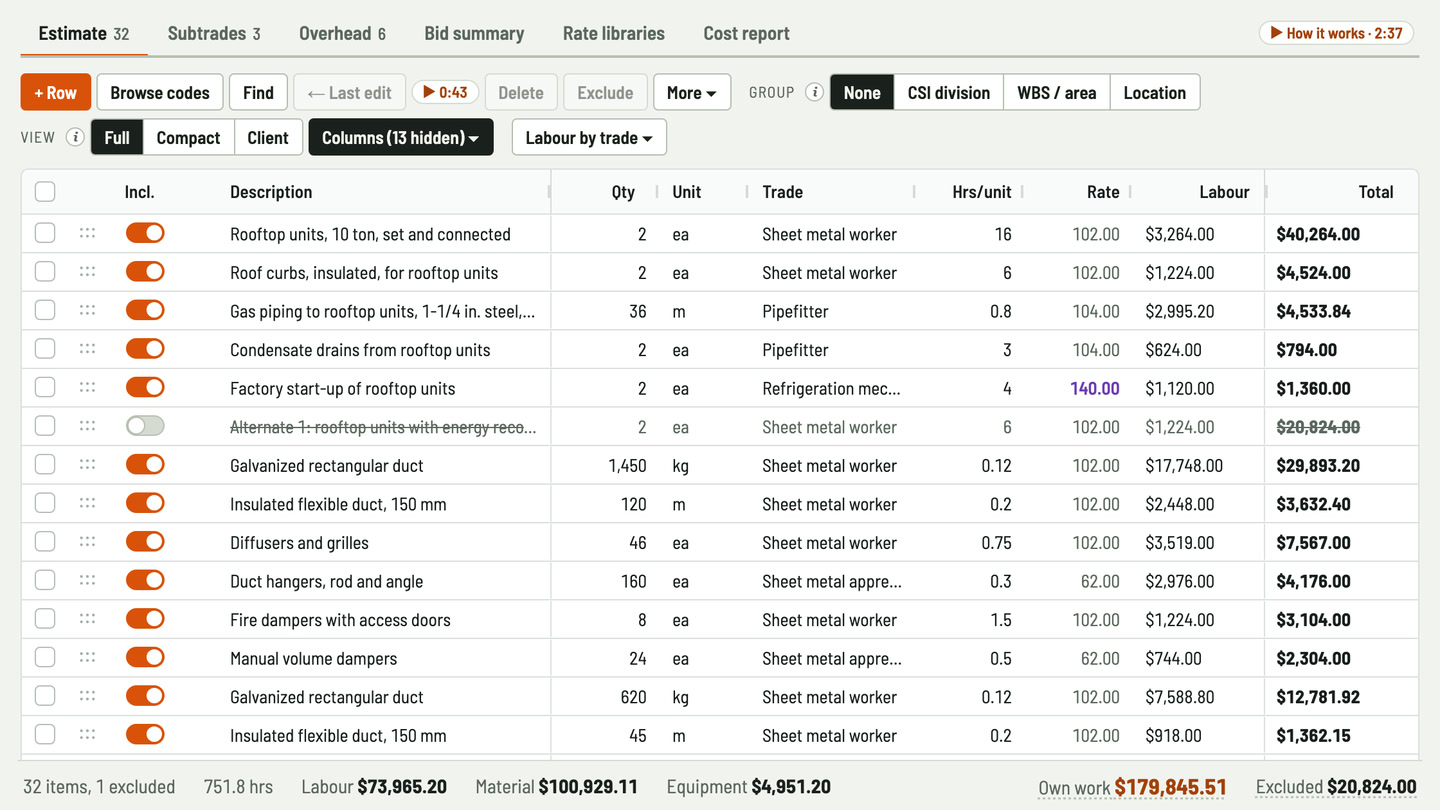Image resolution: width=1440 pixels, height=810 pixels.
Task: Group by WBS / area
Action: (1057, 92)
